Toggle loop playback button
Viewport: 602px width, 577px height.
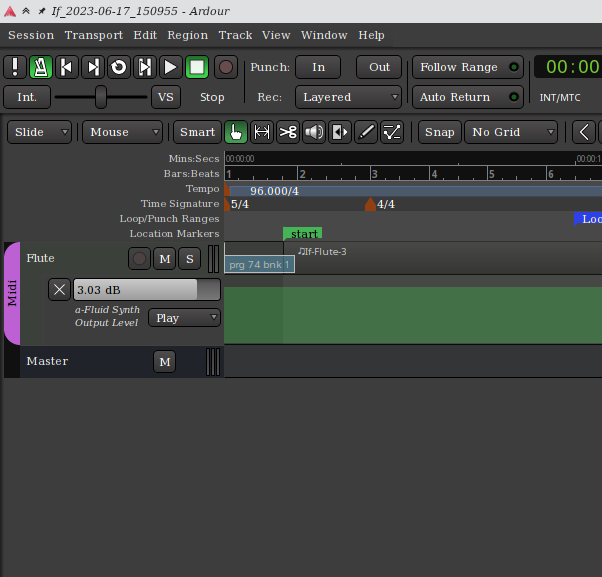[119, 67]
